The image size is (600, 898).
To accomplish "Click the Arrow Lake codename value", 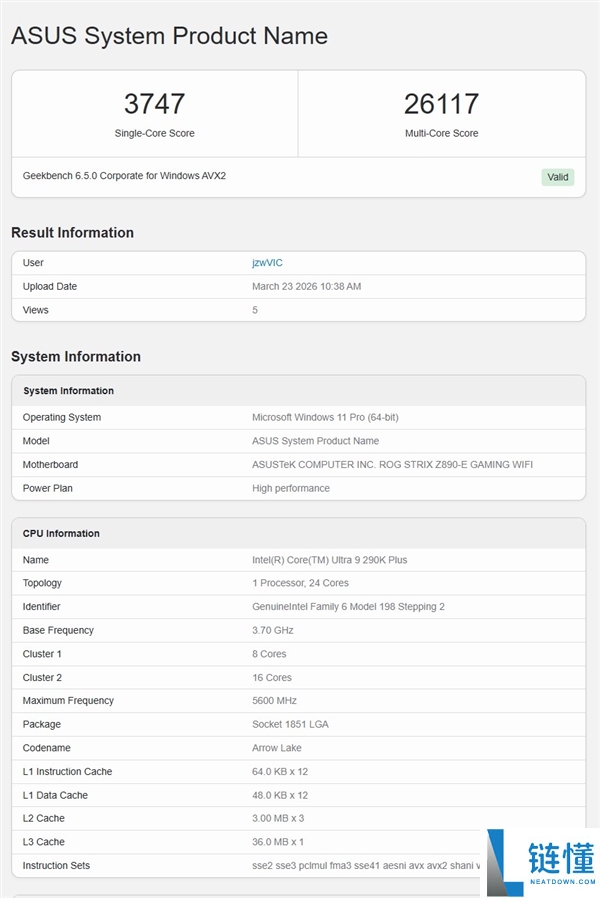I will 277,748.
